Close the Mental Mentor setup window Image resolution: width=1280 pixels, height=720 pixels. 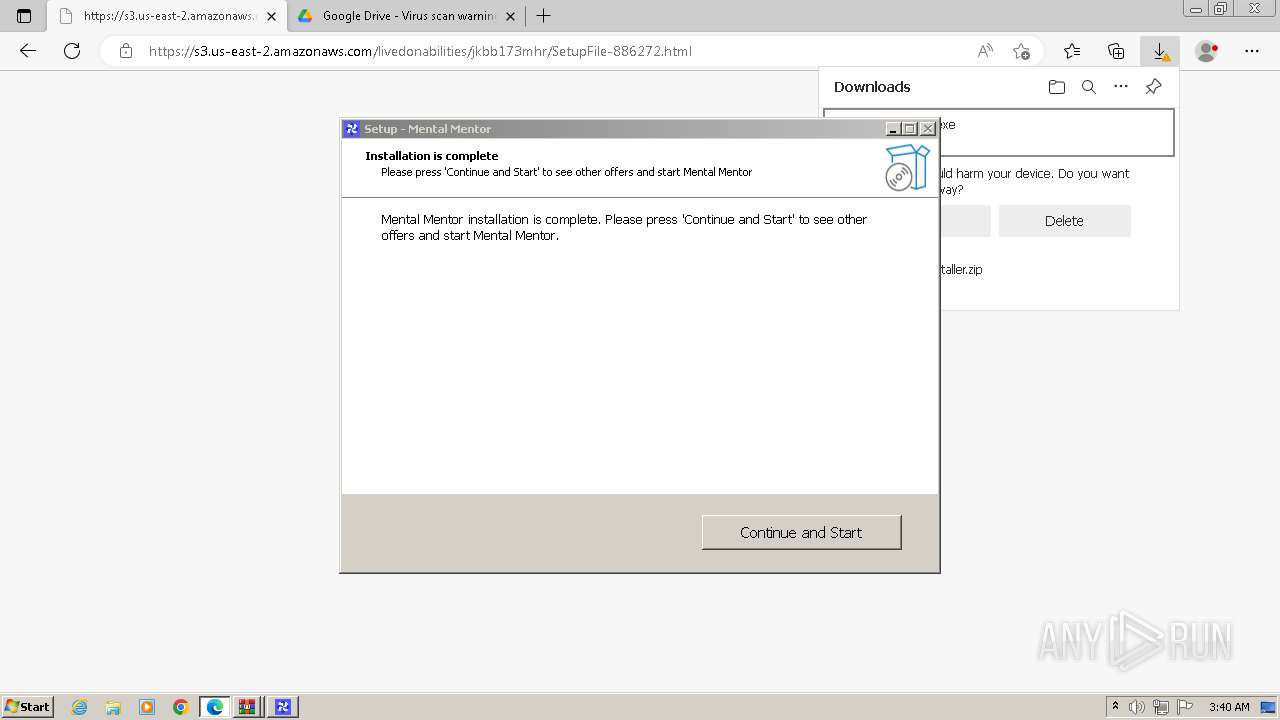click(927, 129)
